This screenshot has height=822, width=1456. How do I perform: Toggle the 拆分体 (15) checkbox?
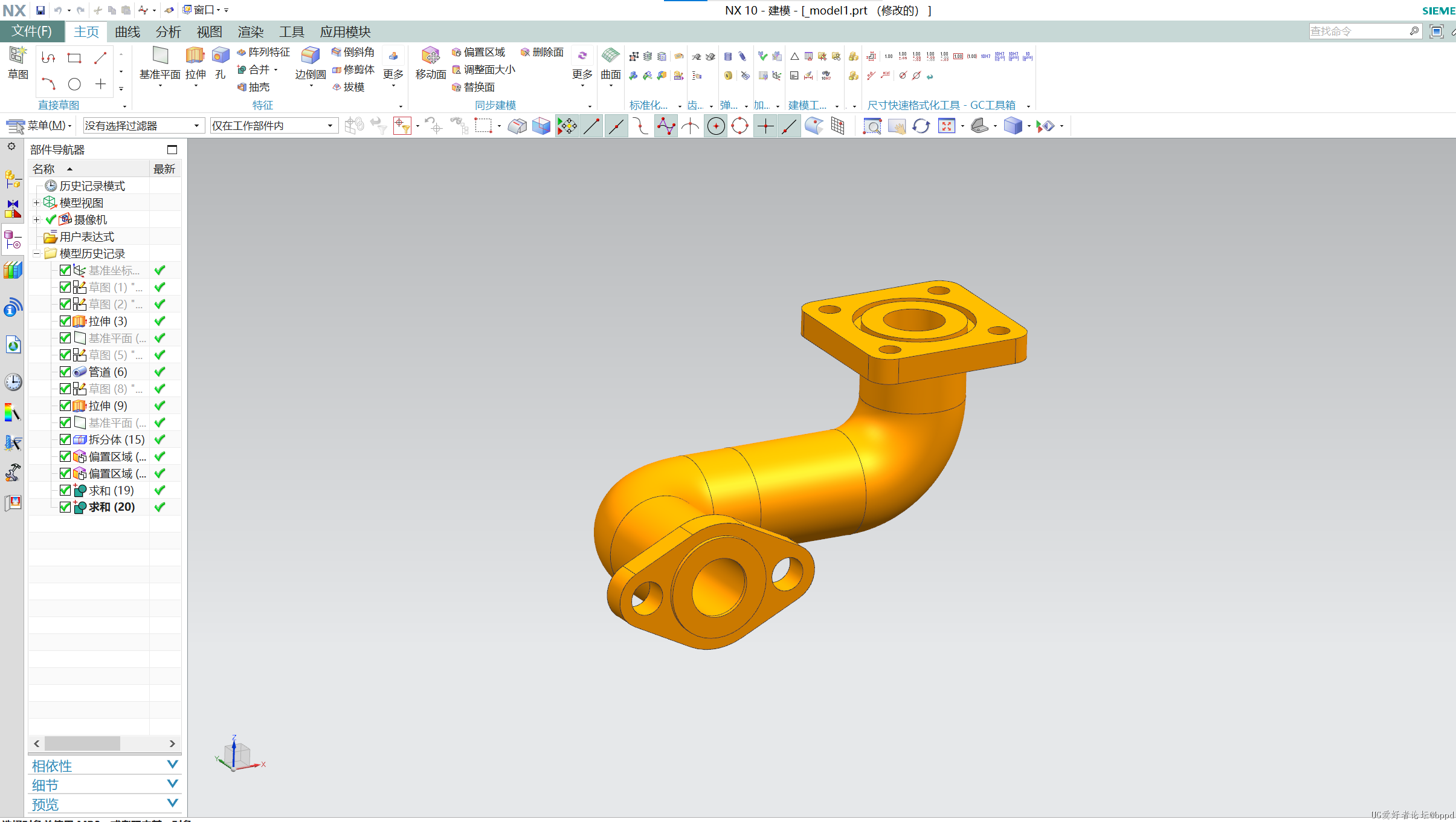65,439
